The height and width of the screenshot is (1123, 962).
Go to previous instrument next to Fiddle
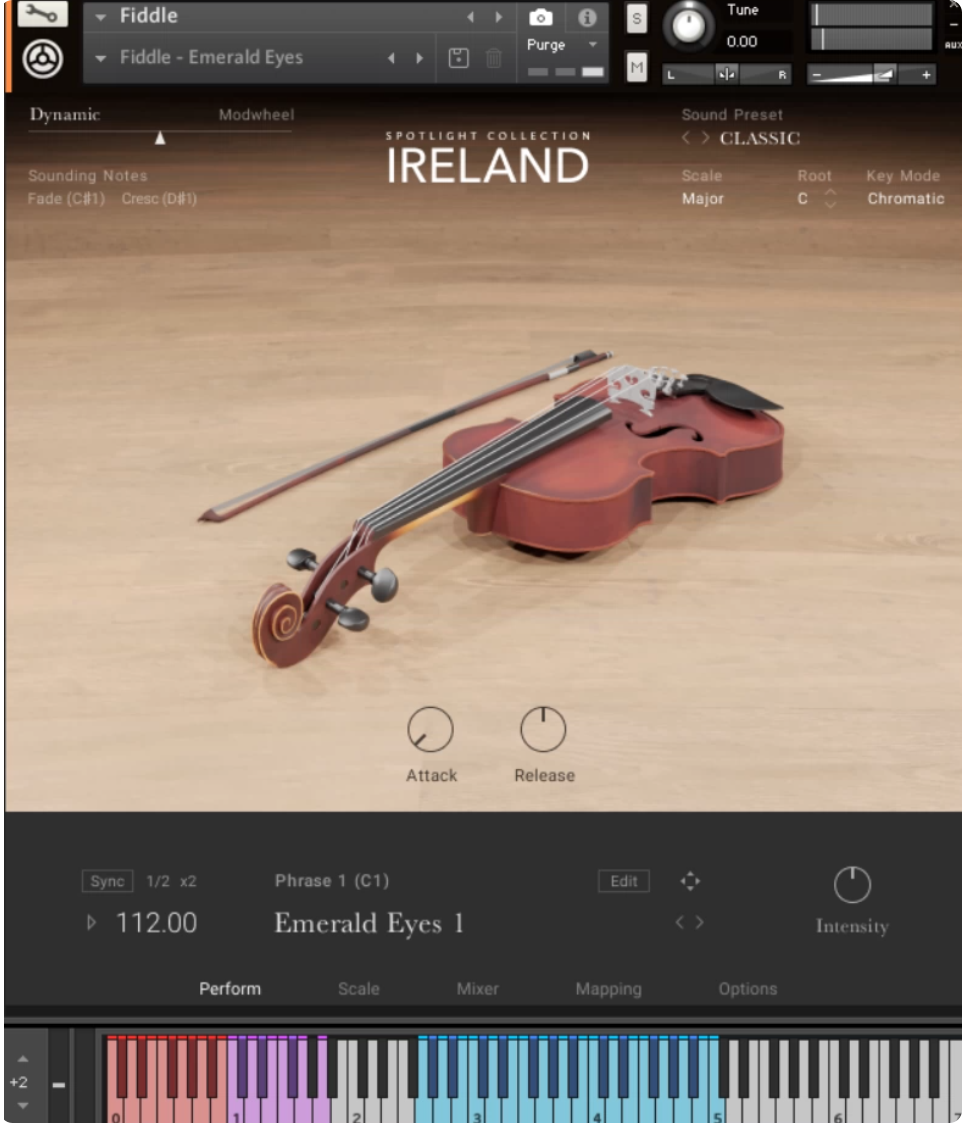click(x=470, y=16)
